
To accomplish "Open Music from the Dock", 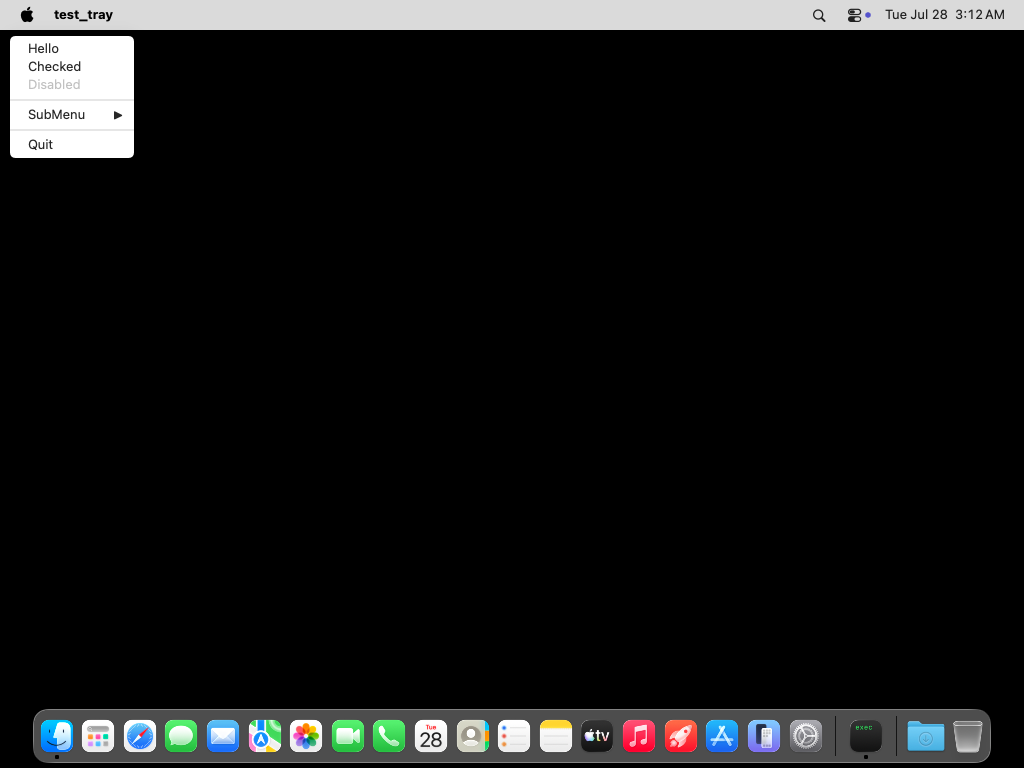I will pos(639,736).
